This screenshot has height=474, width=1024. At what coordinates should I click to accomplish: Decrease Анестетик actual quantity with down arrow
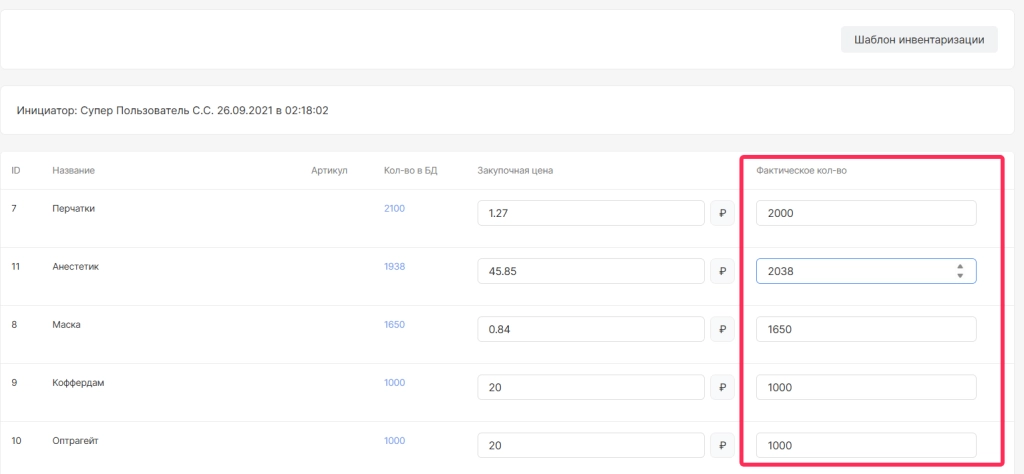click(960, 276)
